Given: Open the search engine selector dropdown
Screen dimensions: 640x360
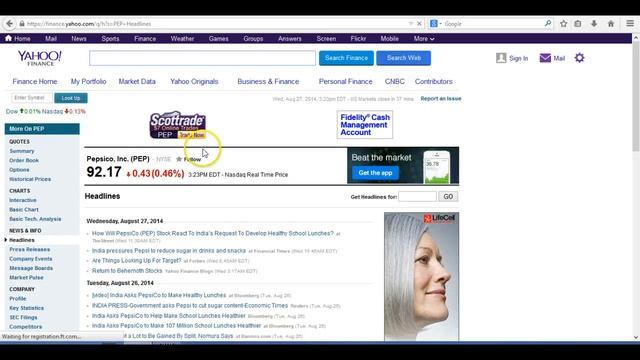Looking at the screenshot, I should 436,24.
